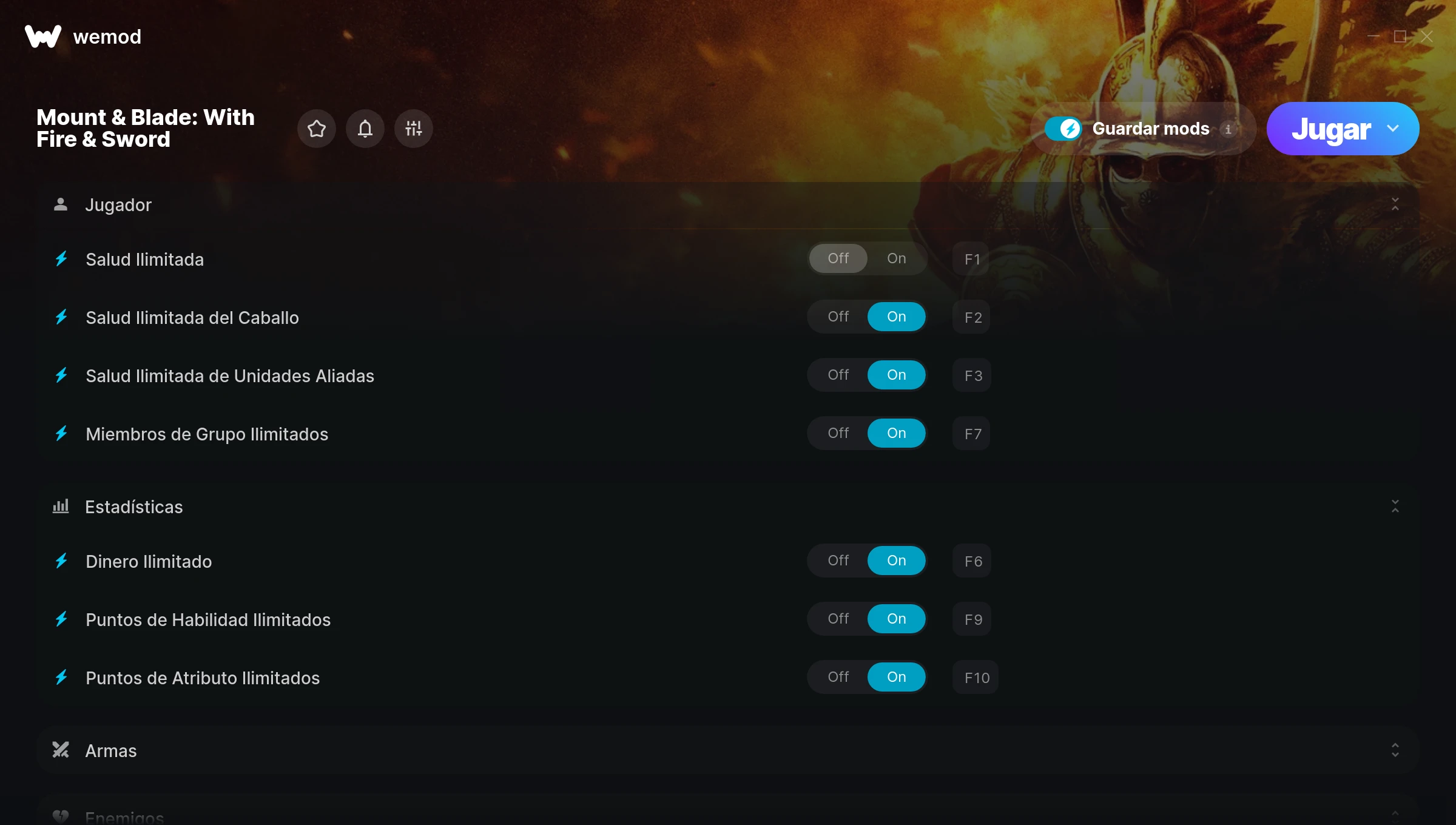Open the mod settings sliders icon
Viewport: 1456px width, 825px height.
coord(414,129)
